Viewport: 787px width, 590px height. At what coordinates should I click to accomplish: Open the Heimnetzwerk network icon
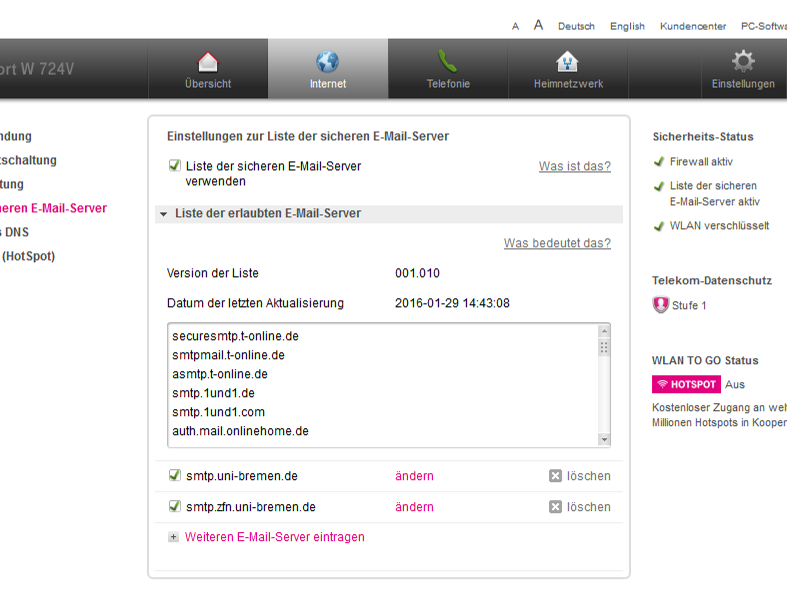(567, 62)
